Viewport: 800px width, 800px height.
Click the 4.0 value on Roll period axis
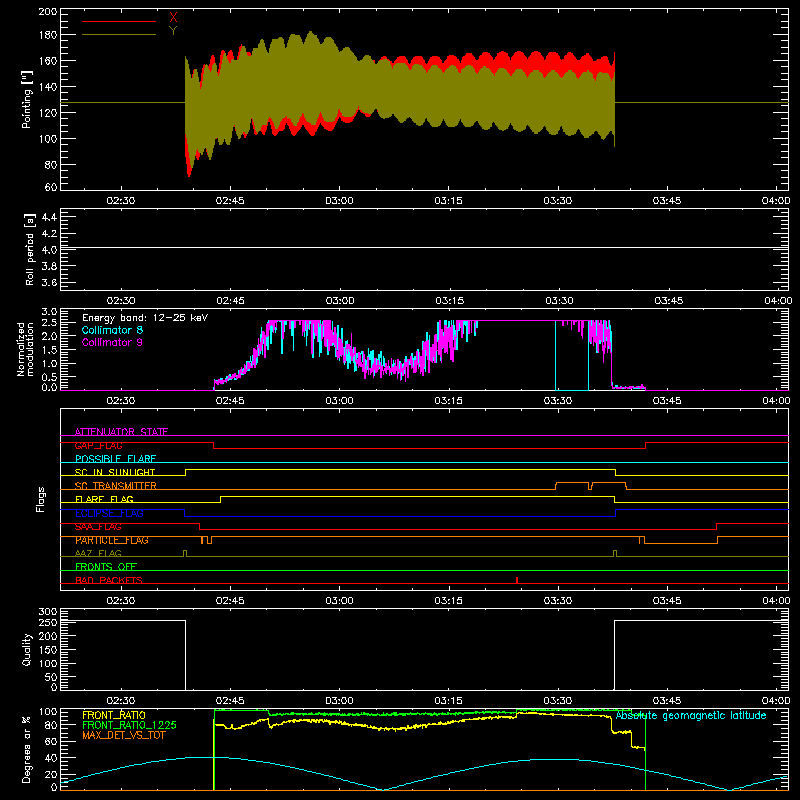click(49, 250)
